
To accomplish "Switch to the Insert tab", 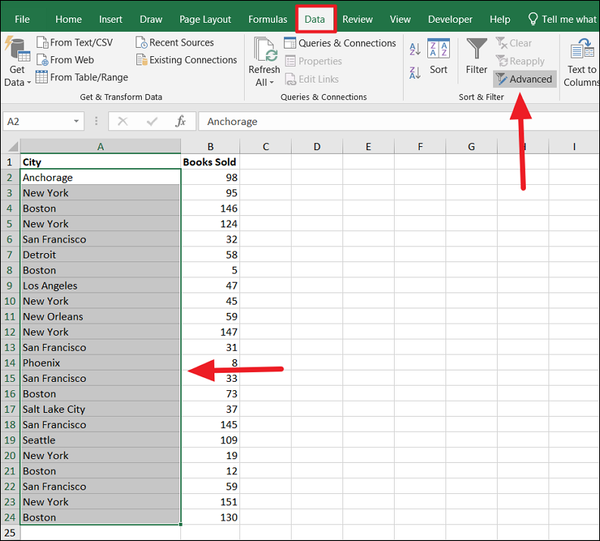I will tap(111, 19).
